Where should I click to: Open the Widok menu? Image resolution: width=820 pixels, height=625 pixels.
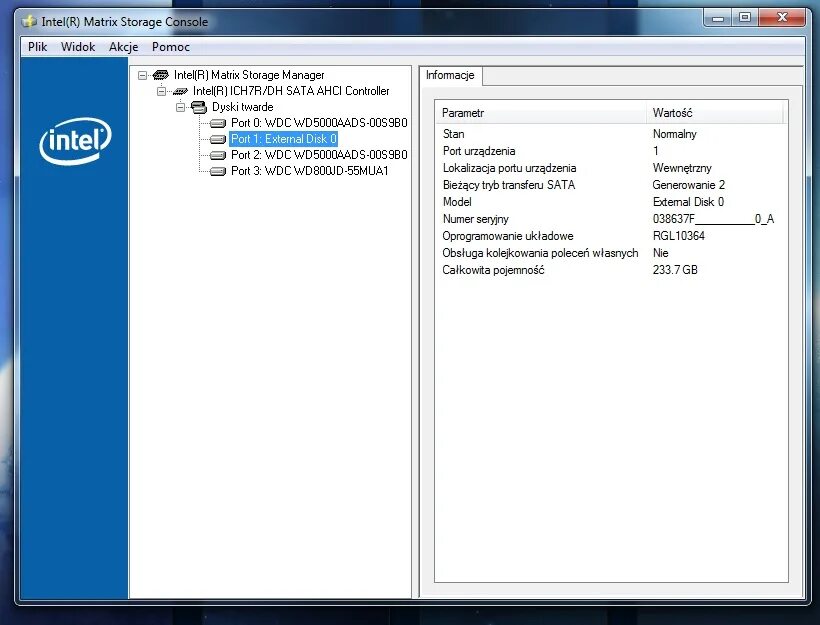click(78, 47)
